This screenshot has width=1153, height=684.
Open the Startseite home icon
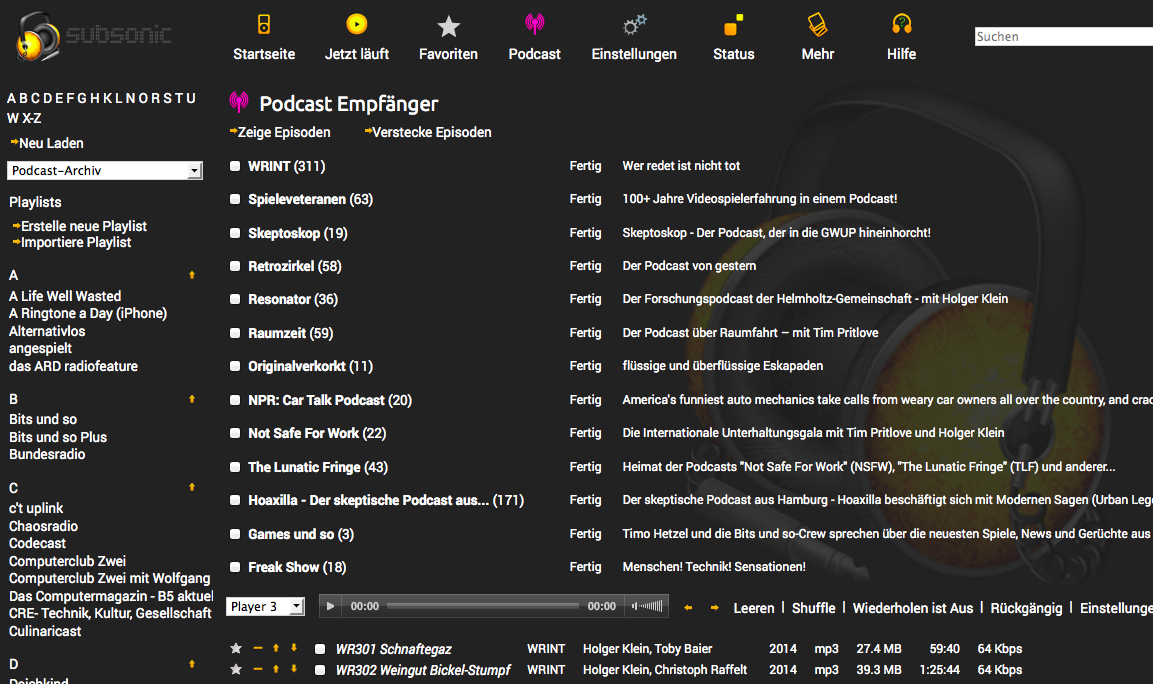click(x=264, y=24)
